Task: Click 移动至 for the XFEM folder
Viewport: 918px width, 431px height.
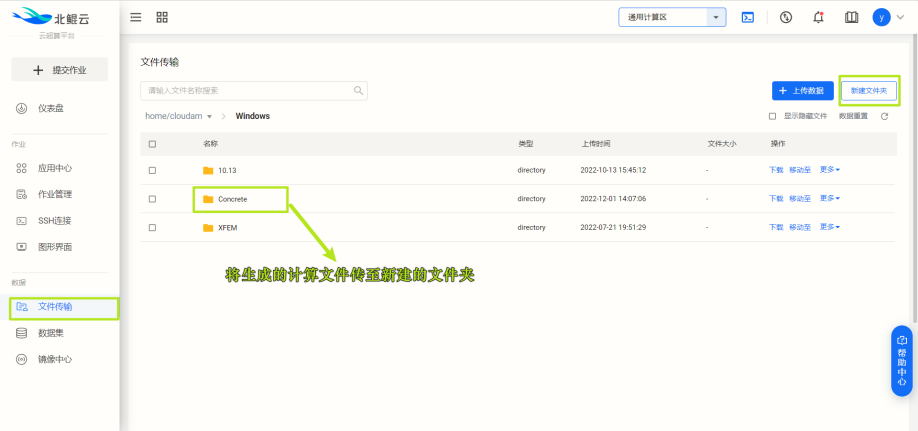Action: coord(800,227)
